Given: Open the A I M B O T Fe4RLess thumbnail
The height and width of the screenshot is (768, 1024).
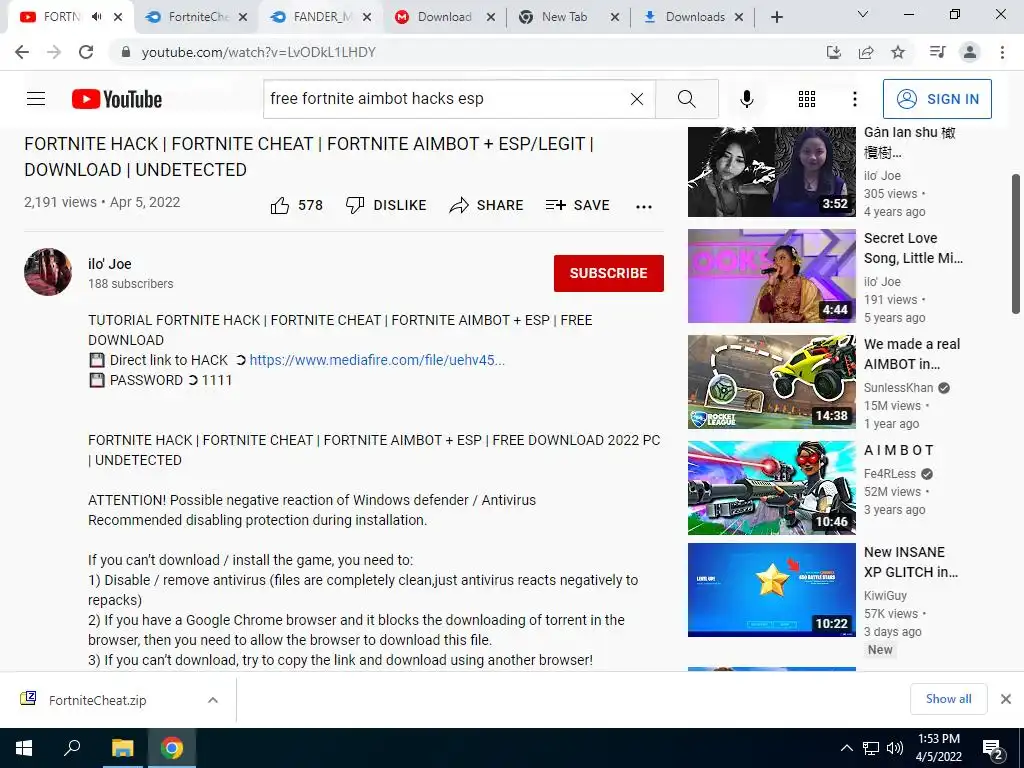Looking at the screenshot, I should [771, 487].
